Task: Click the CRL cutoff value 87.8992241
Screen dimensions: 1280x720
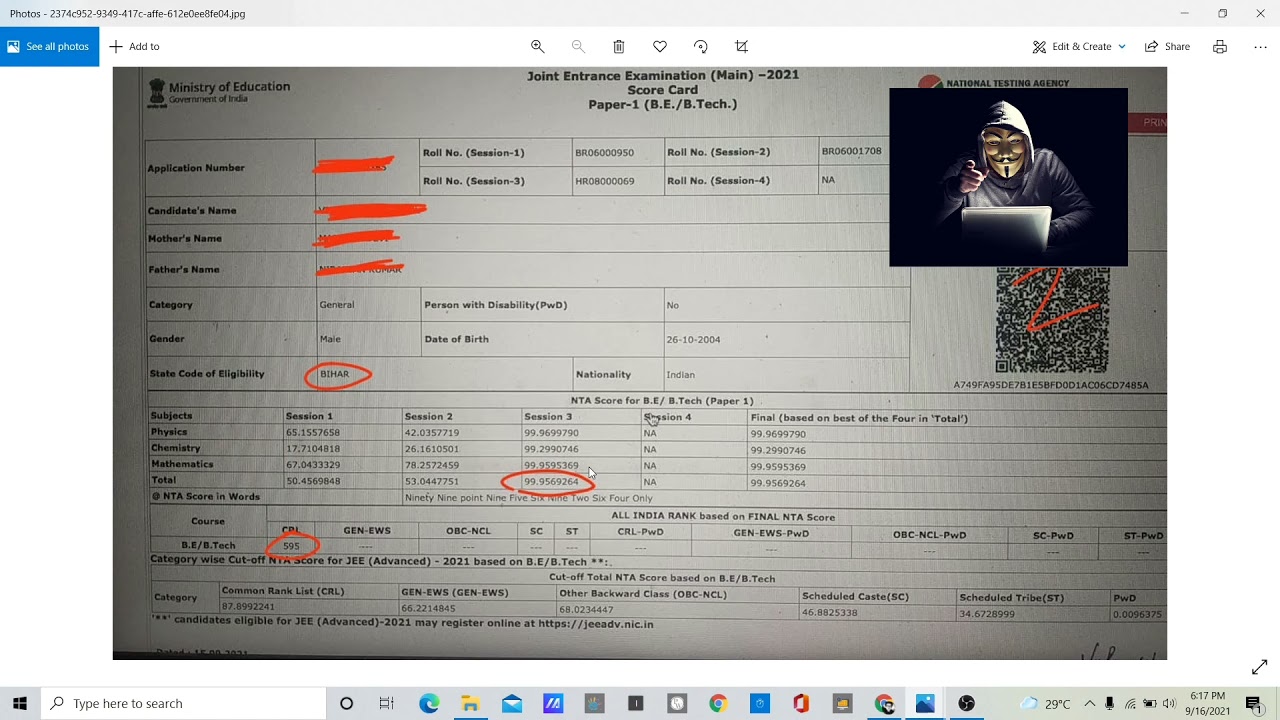Action: coord(248,607)
